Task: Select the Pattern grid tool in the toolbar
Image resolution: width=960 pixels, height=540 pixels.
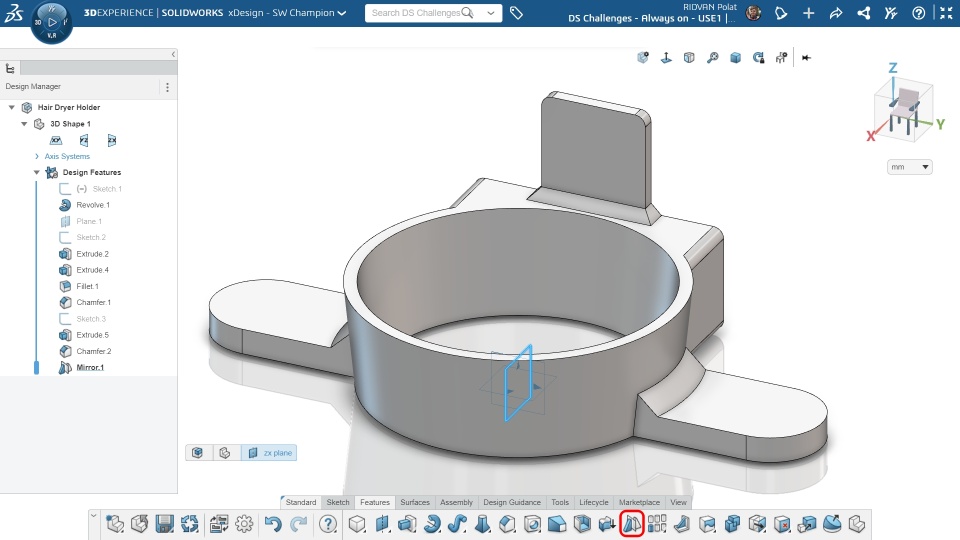Action: coord(657,524)
